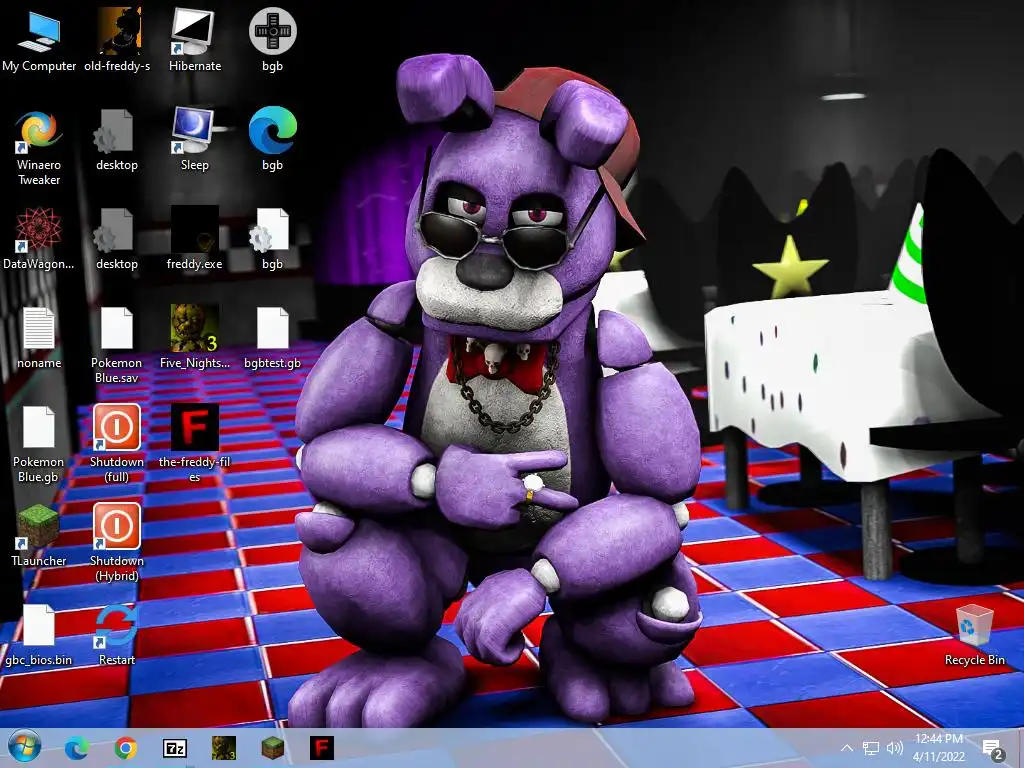Image resolution: width=1024 pixels, height=768 pixels.
Task: Open the Minecraft block taskbar icon
Action: (272, 748)
